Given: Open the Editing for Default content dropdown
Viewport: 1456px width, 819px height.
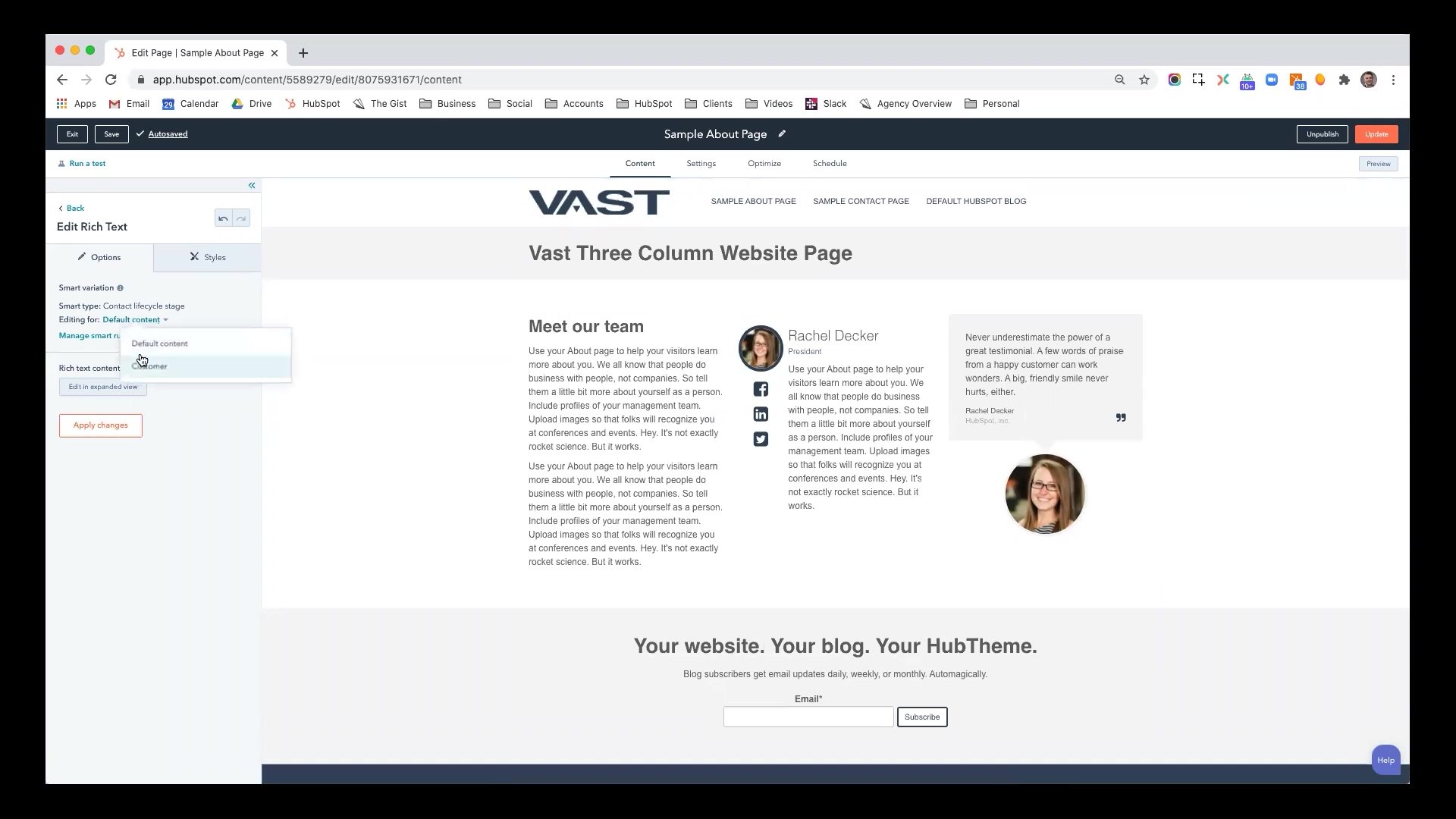Looking at the screenshot, I should 135,319.
